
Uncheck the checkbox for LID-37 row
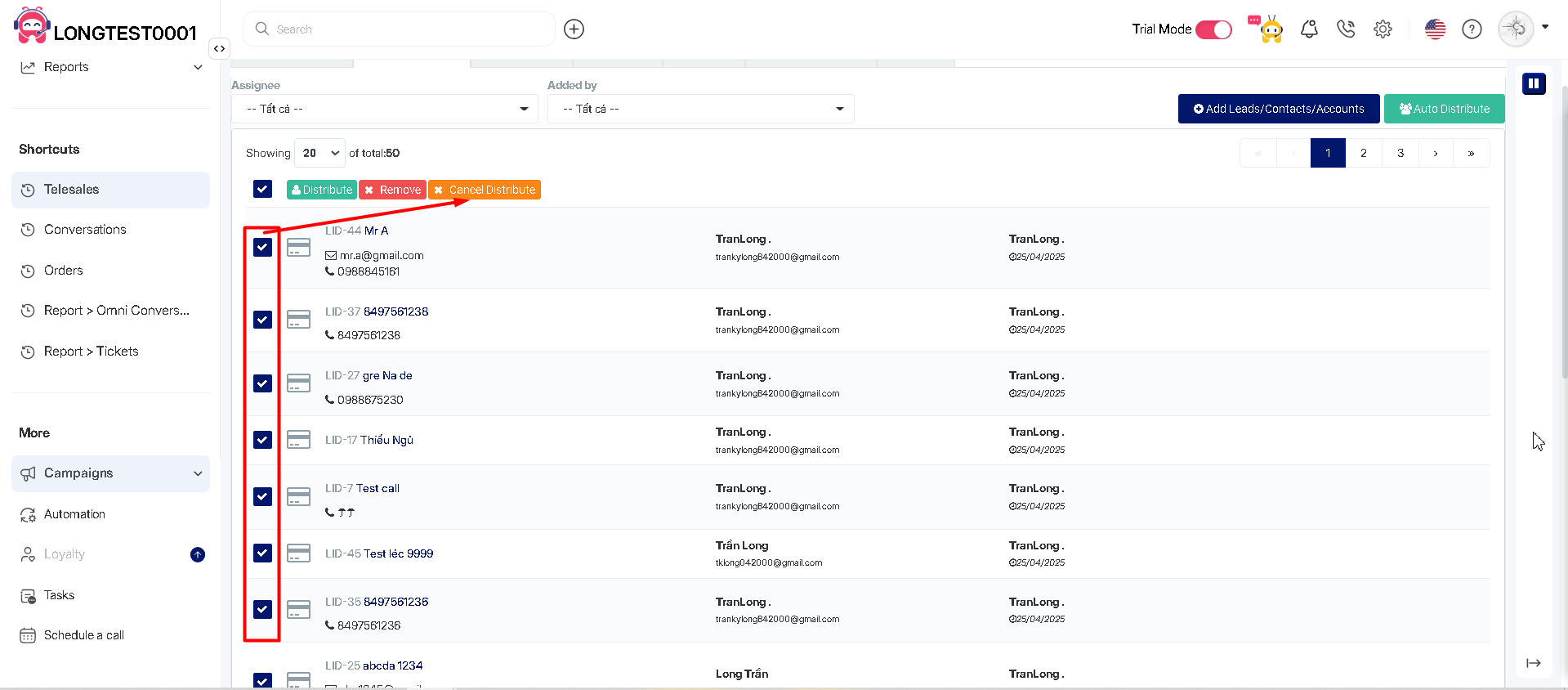pyautogui.click(x=262, y=320)
